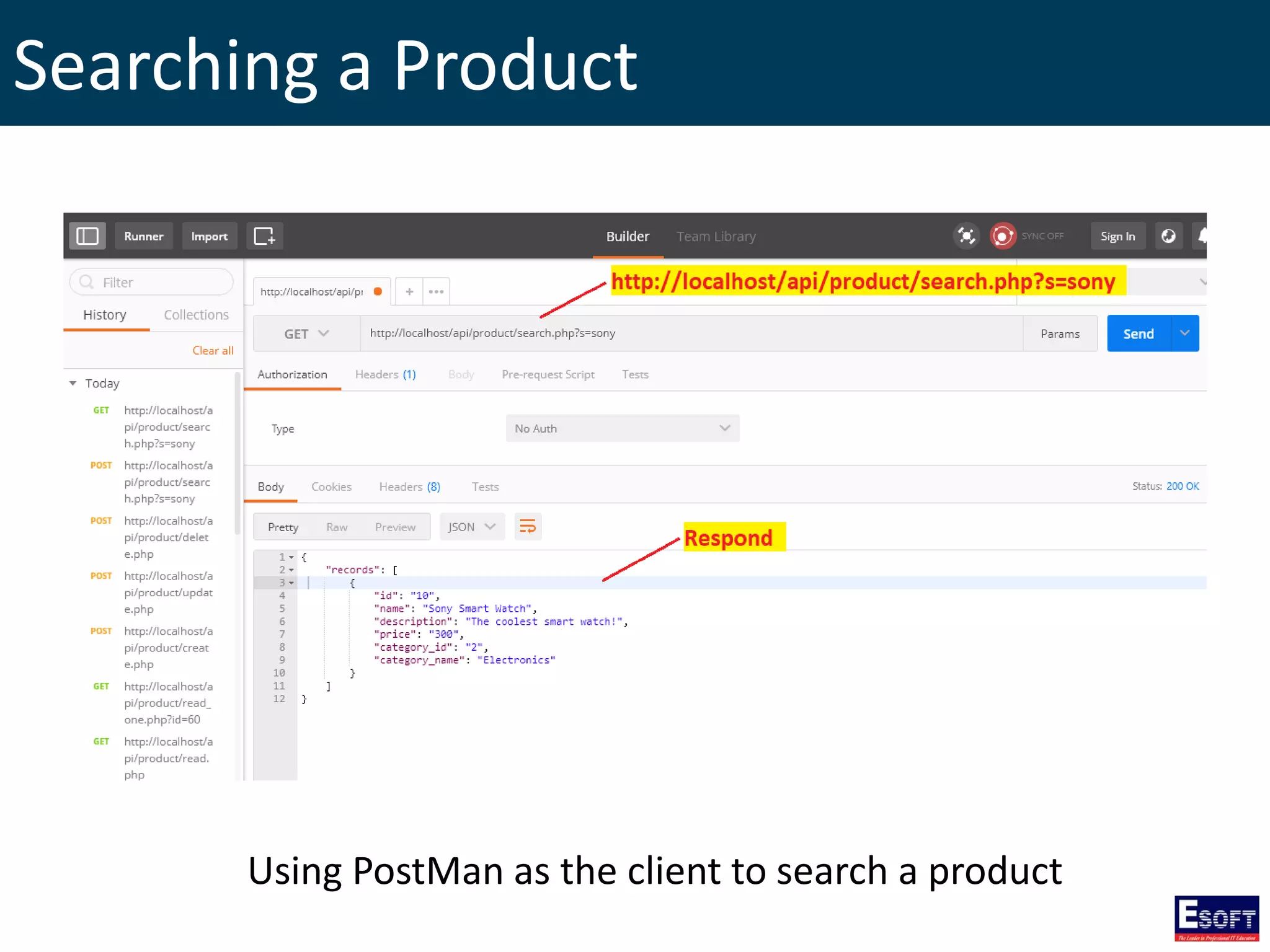Open the response Body tab

[x=271, y=487]
